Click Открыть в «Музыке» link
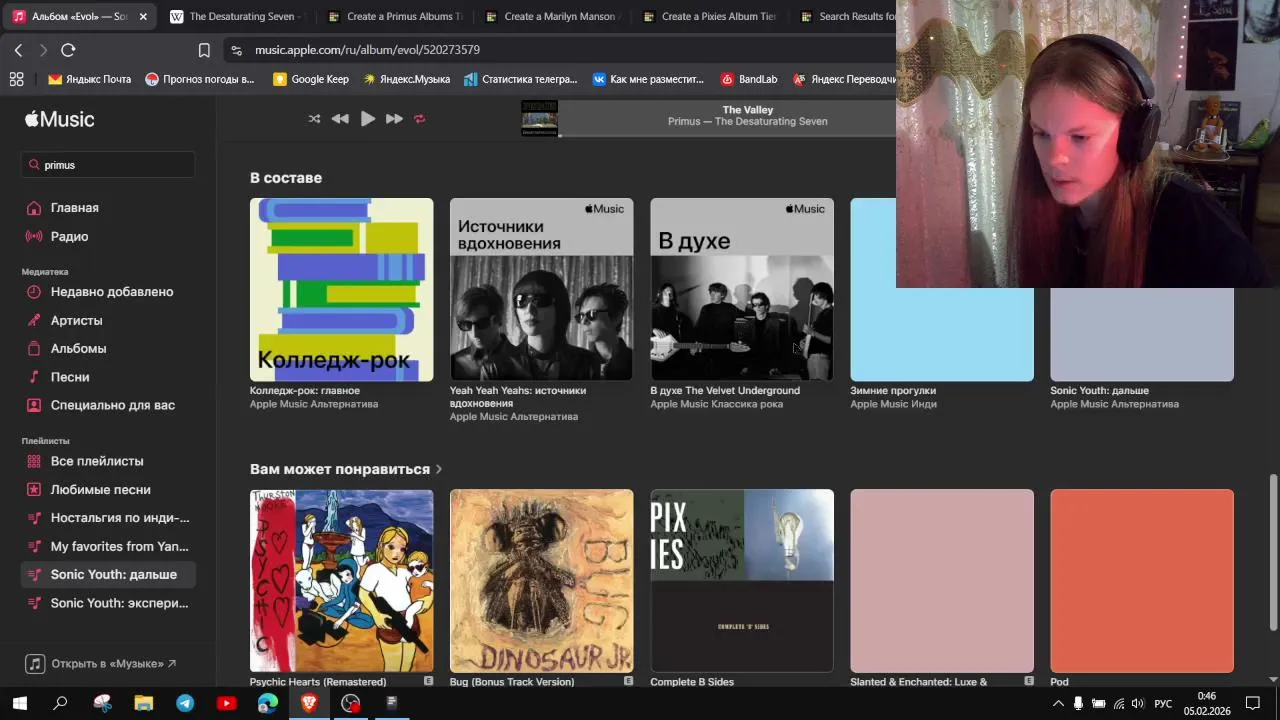Image resolution: width=1280 pixels, height=720 pixels. [101, 664]
